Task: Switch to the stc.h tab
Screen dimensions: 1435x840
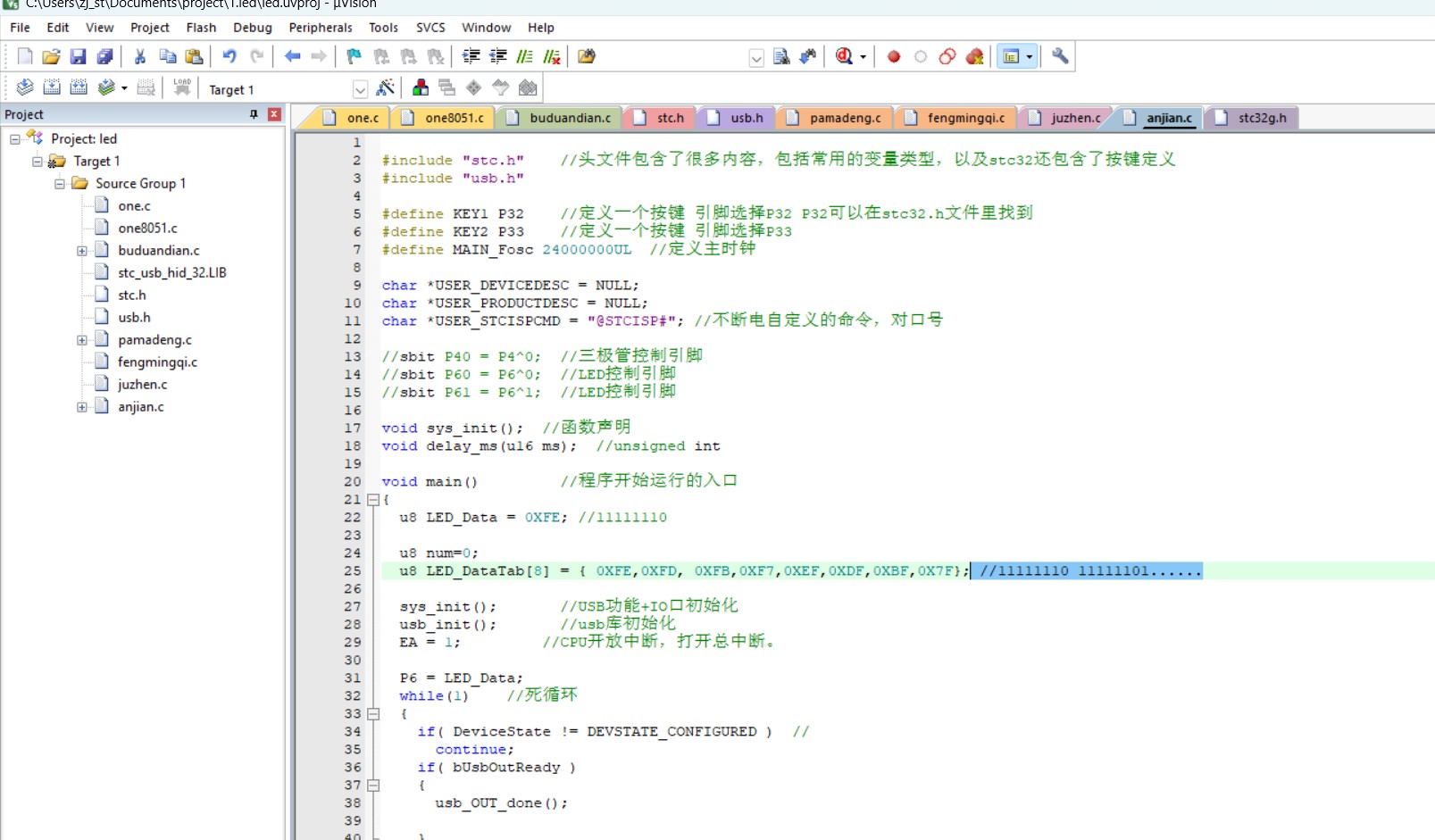Action: tap(660, 118)
